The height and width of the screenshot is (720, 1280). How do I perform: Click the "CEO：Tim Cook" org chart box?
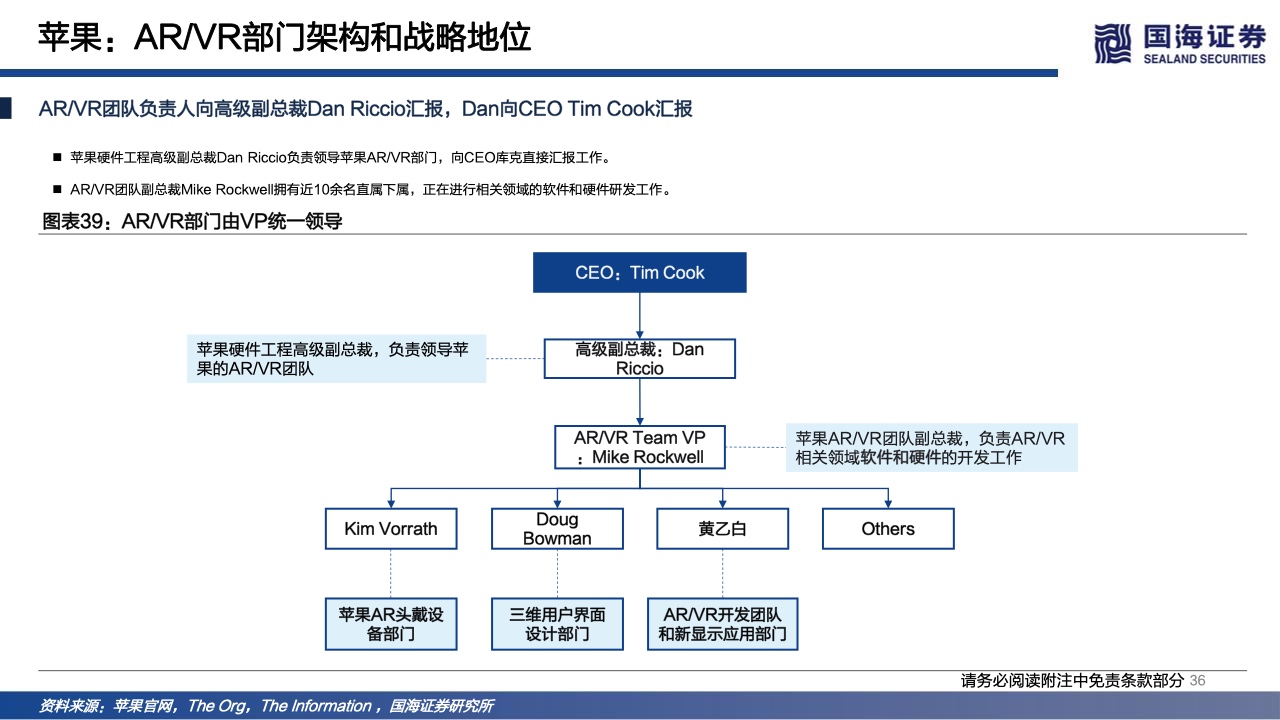640,273
